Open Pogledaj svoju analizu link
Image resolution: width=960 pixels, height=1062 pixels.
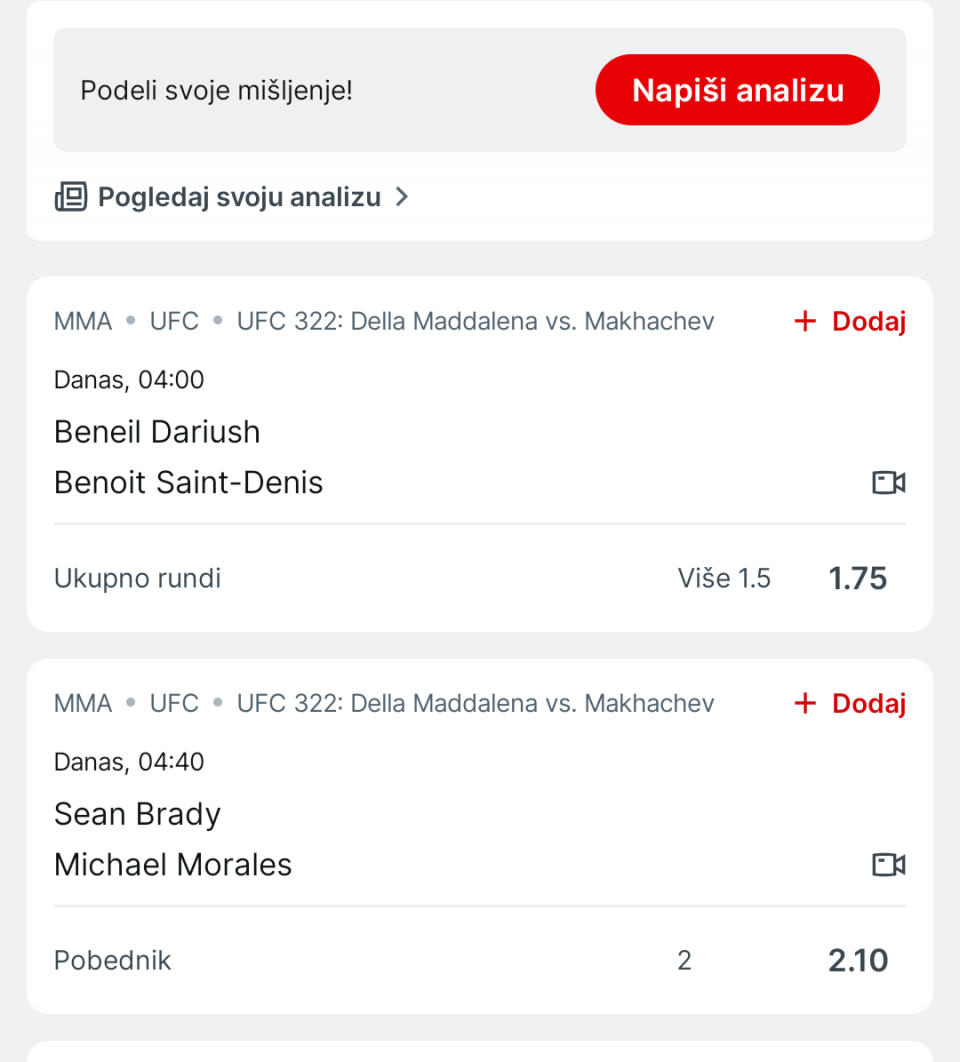click(239, 197)
